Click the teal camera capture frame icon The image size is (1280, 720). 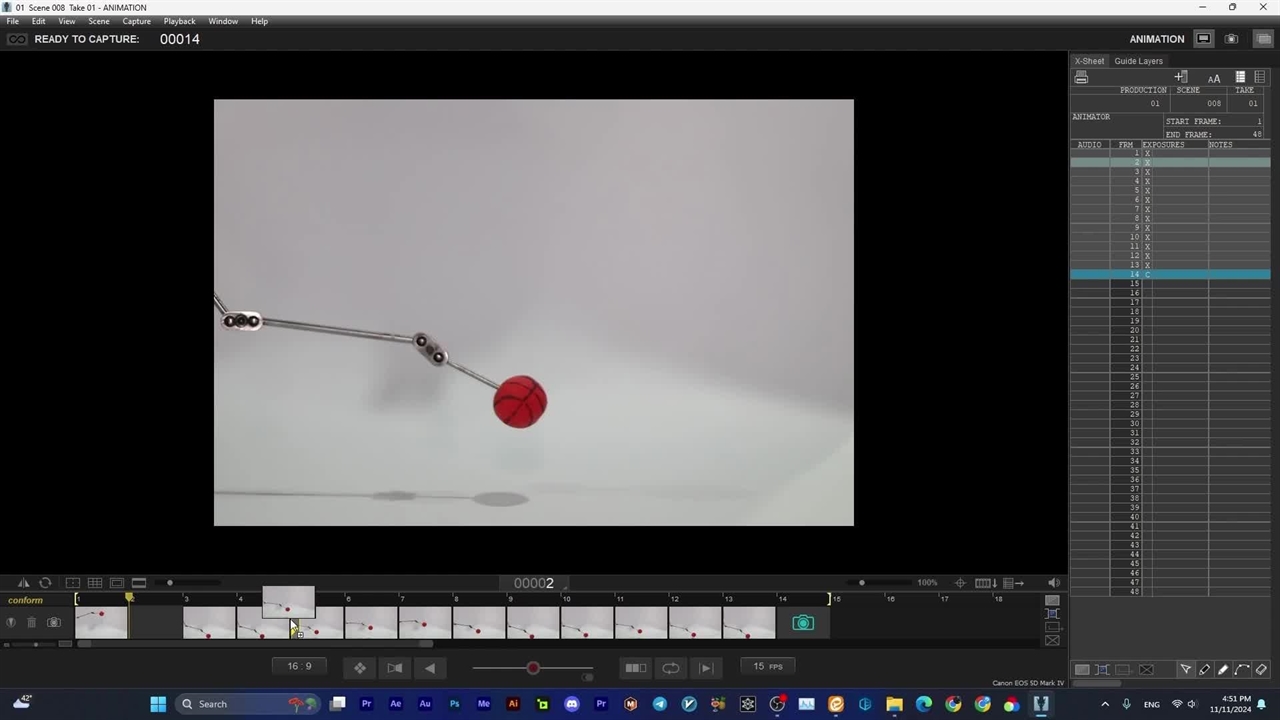[x=803, y=623]
